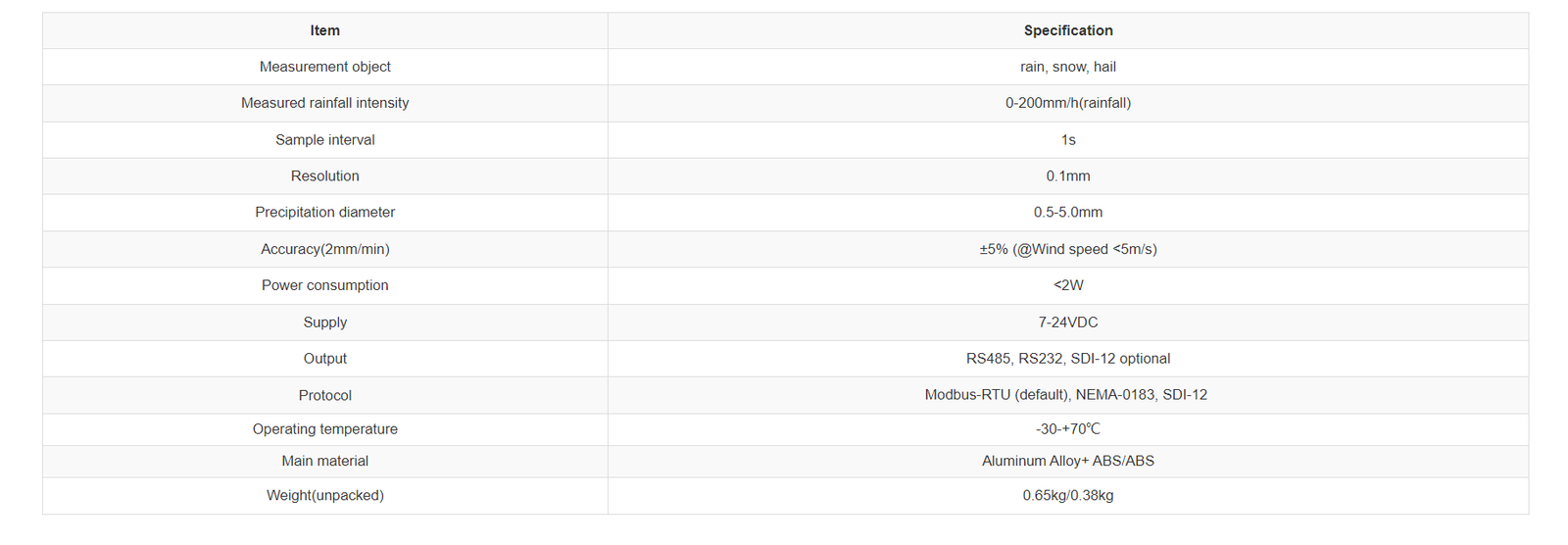
Task: Click the 'Accuracy(2mm/min)' label
Action: [324, 249]
